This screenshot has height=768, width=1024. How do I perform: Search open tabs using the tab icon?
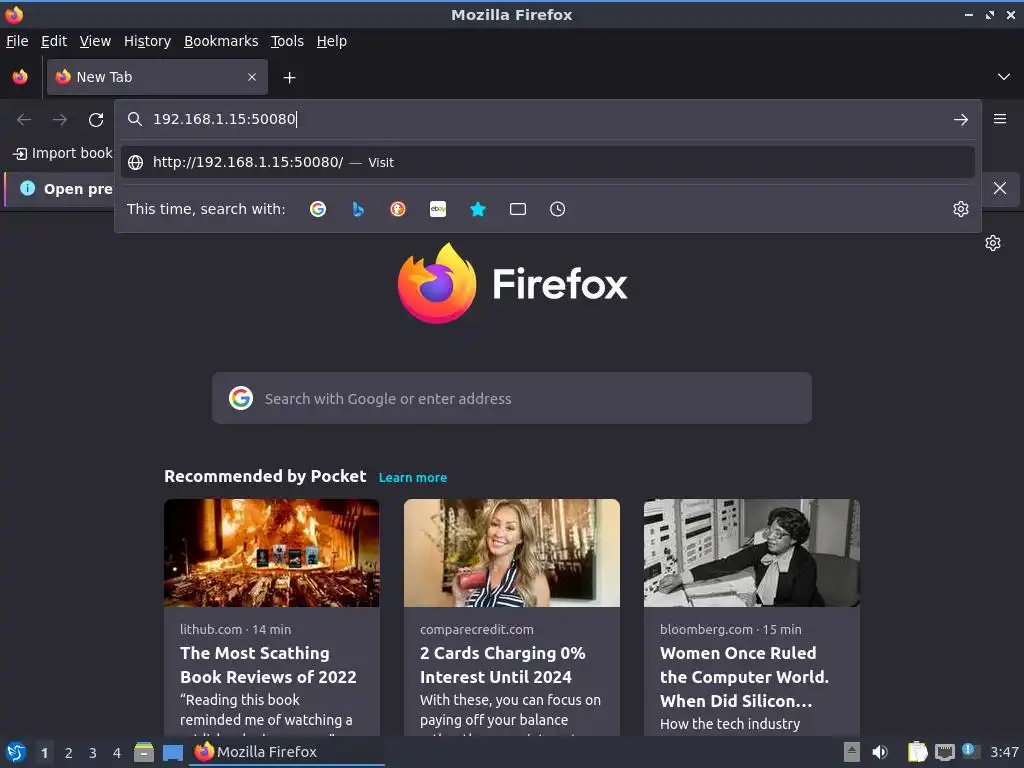coord(518,209)
